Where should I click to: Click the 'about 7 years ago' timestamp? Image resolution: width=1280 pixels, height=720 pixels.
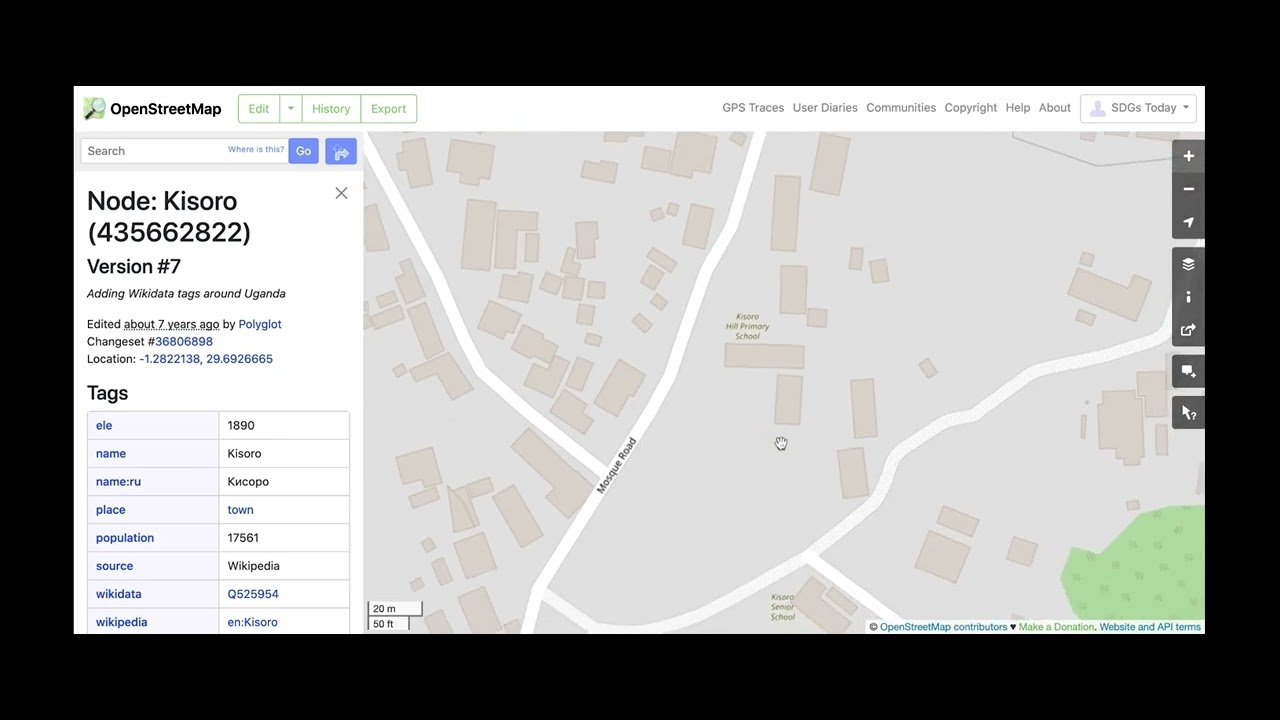[x=171, y=324]
